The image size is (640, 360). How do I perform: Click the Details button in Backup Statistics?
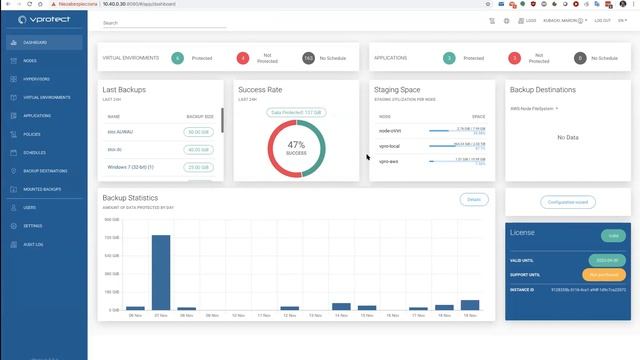point(474,200)
